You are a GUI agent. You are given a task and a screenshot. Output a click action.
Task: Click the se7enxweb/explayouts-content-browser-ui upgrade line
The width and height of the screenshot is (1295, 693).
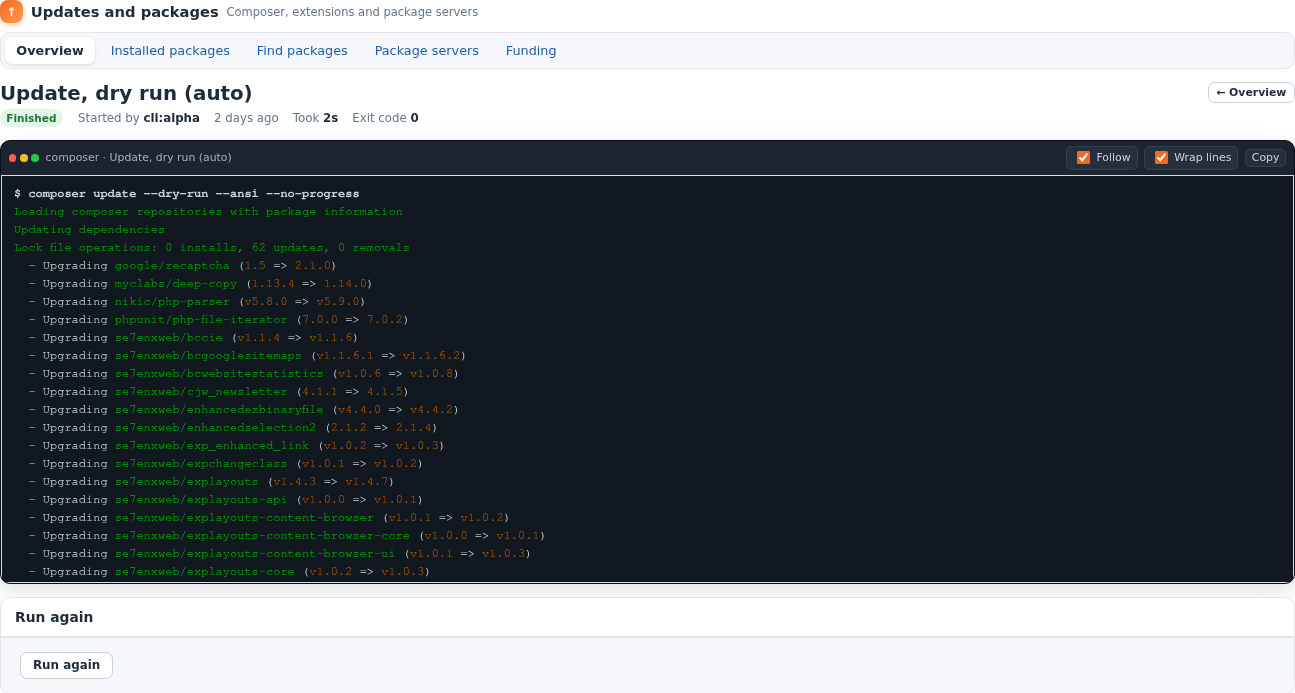pyautogui.click(x=279, y=554)
